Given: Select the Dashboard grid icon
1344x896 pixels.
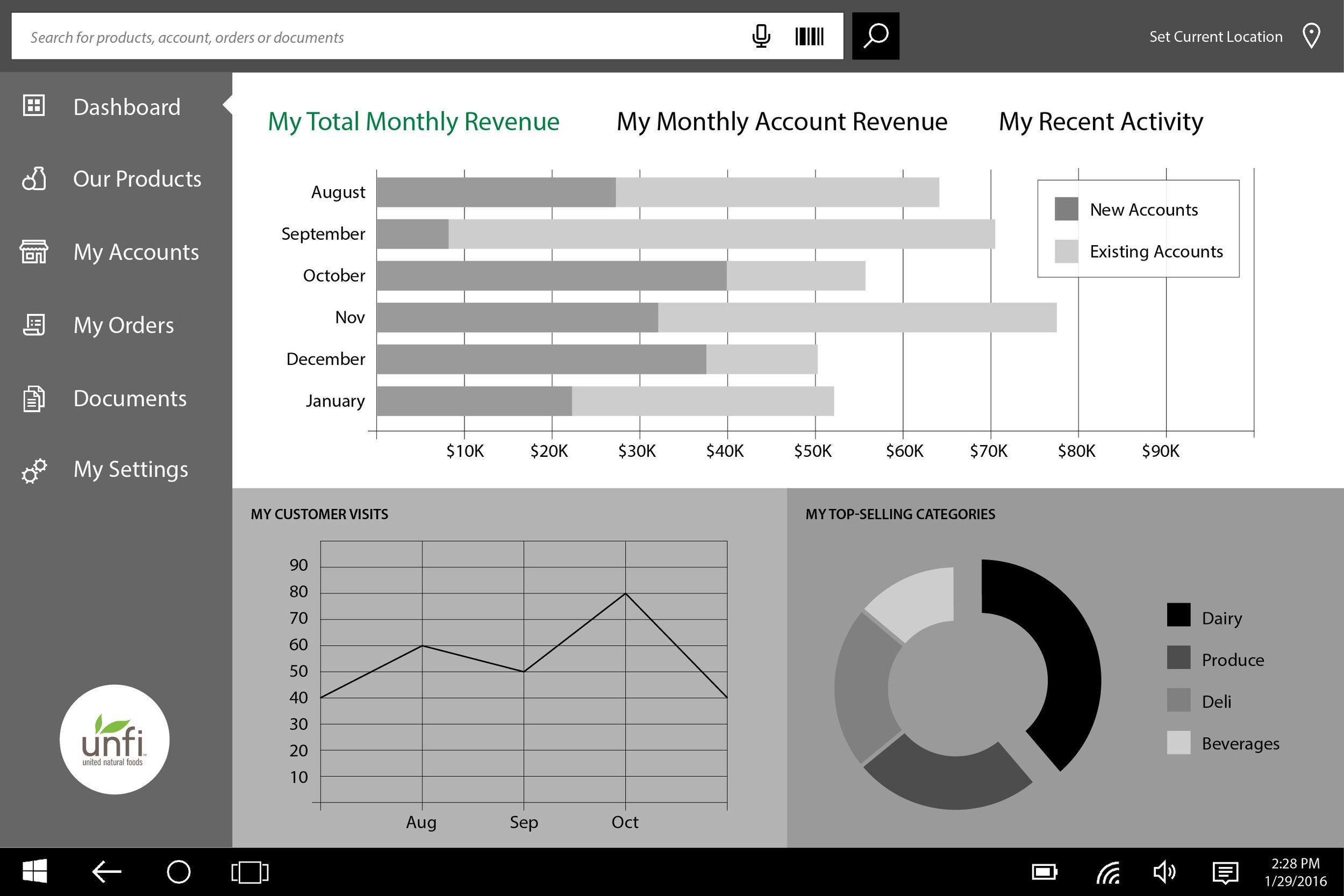Looking at the screenshot, I should [x=33, y=106].
